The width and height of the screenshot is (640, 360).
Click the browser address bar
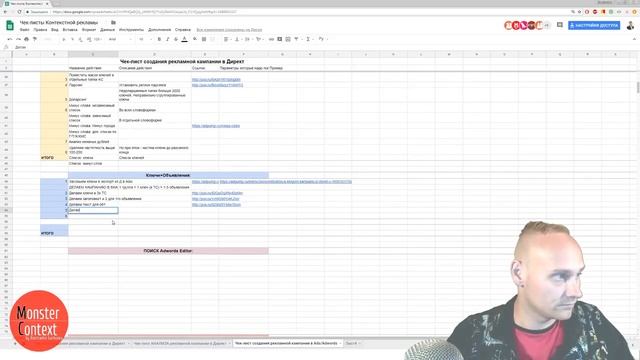(x=298, y=12)
